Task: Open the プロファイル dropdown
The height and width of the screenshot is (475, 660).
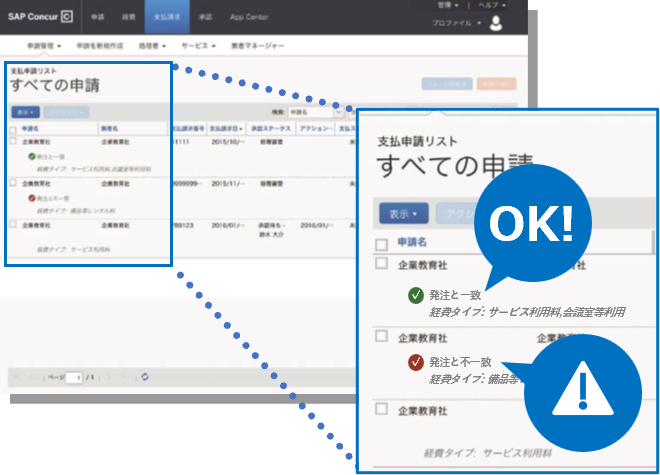Action: pos(457,22)
